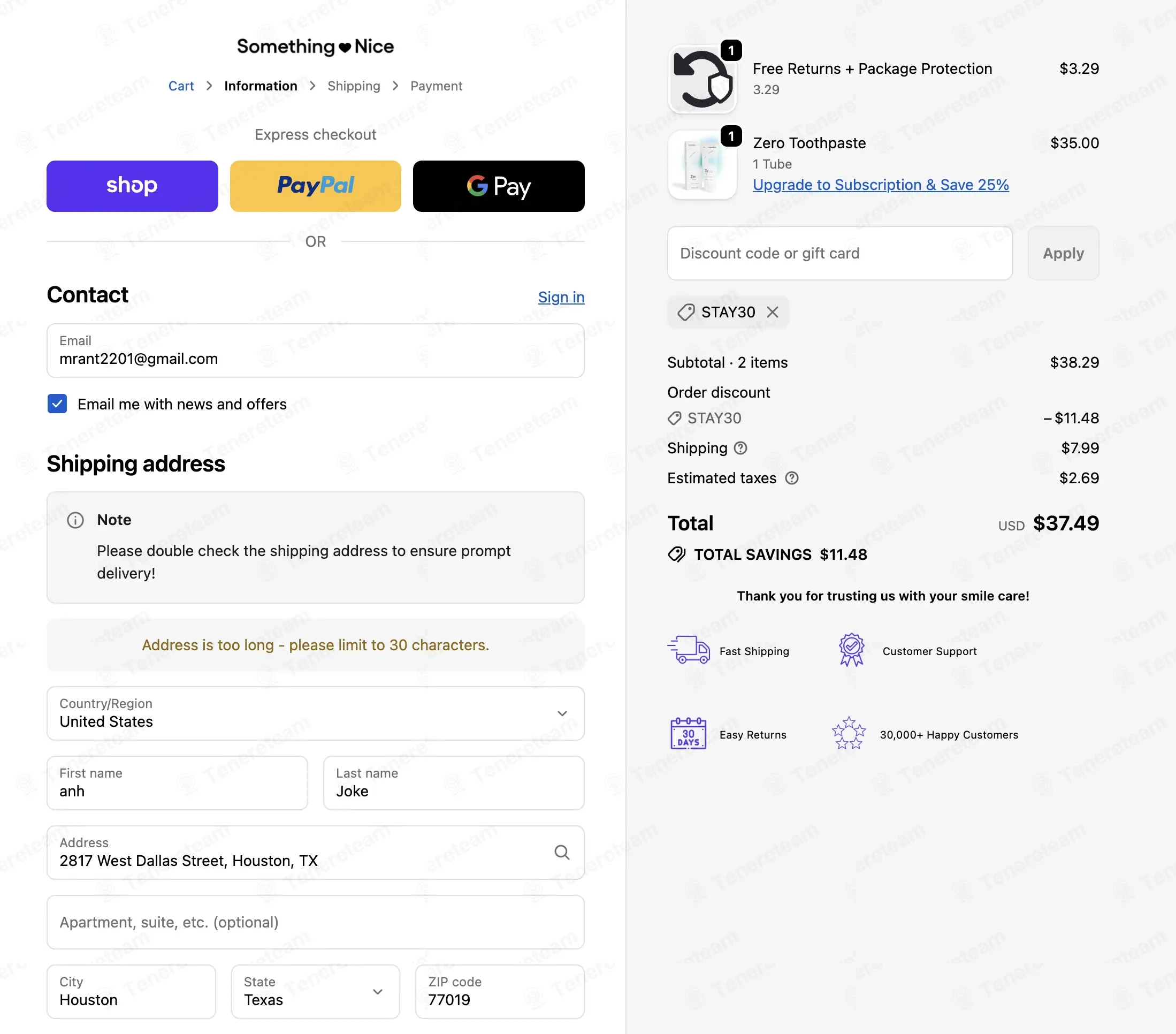This screenshot has height=1034, width=1176.
Task: Click the Zero Toothpaste product thumbnail
Action: 701,165
